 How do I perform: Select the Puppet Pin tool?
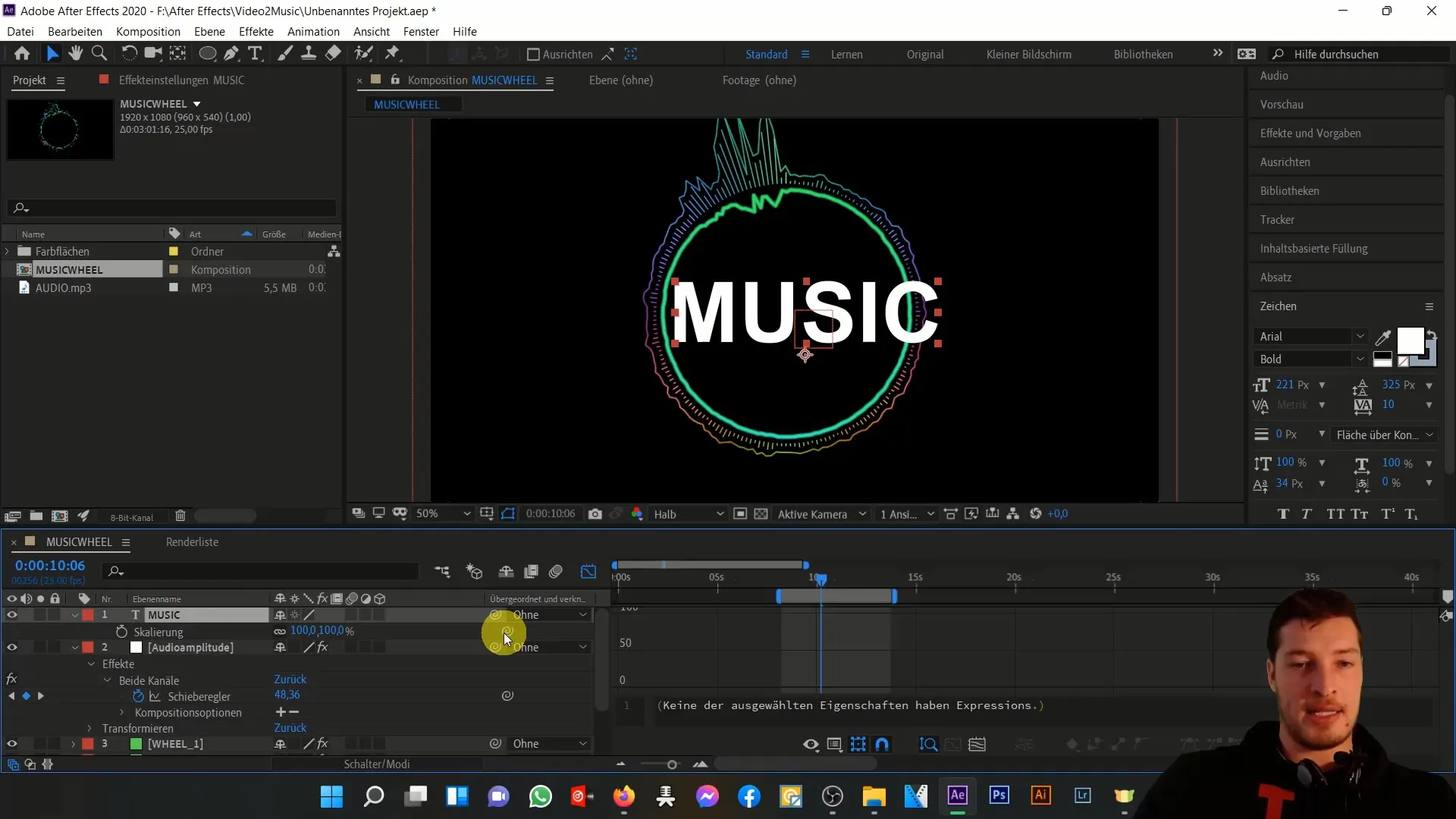click(392, 54)
